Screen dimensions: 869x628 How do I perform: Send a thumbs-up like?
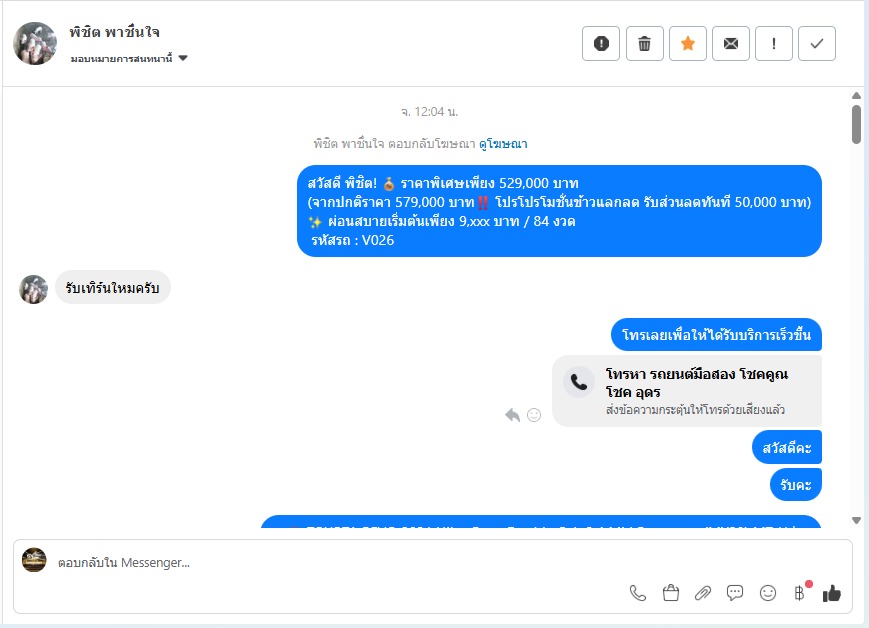pos(831,593)
